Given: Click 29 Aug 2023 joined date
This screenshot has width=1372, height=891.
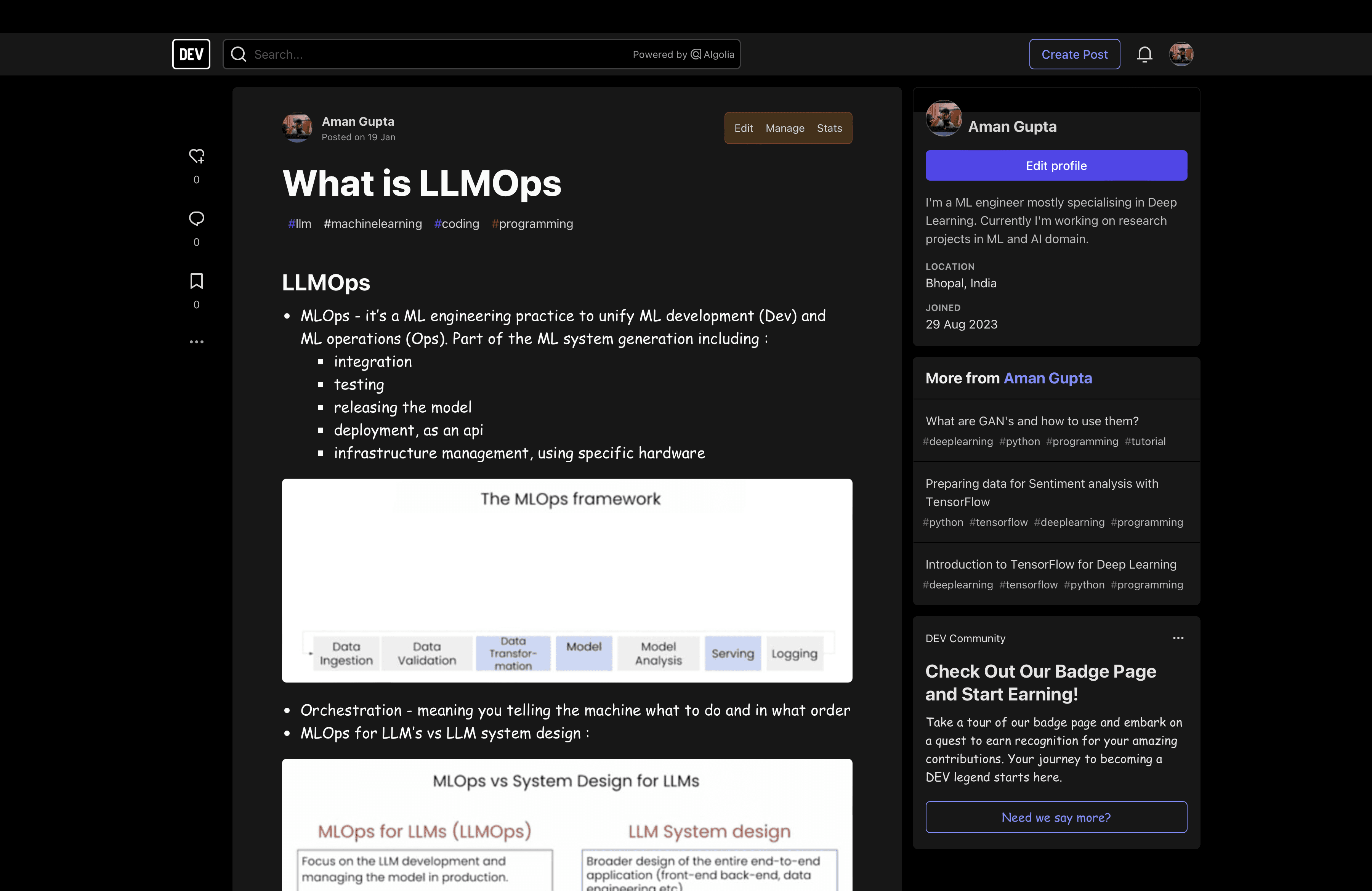Looking at the screenshot, I should click(962, 324).
